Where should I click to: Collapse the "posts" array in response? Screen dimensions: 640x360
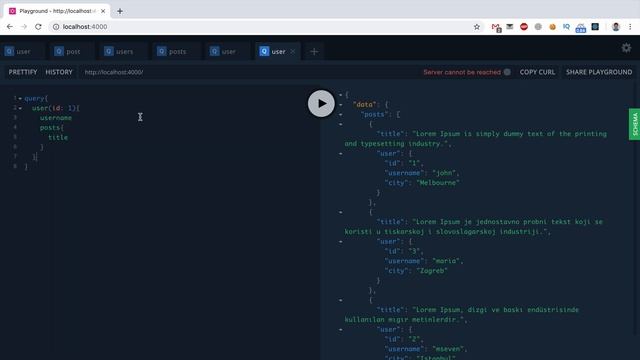click(x=340, y=114)
